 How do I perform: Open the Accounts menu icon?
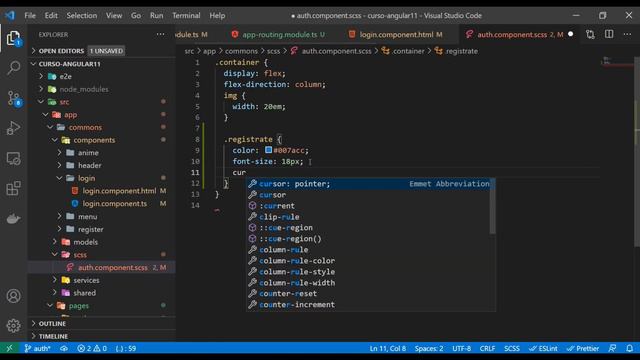click(x=13, y=296)
